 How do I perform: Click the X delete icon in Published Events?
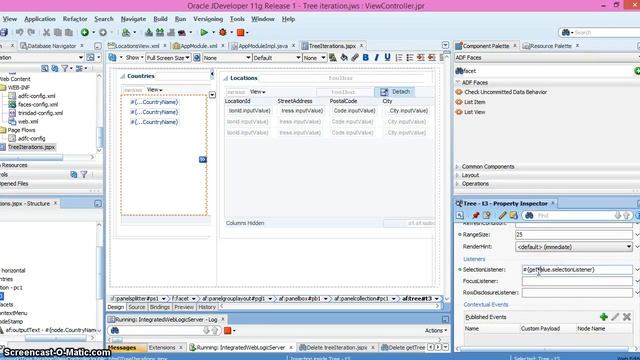(x=627, y=317)
